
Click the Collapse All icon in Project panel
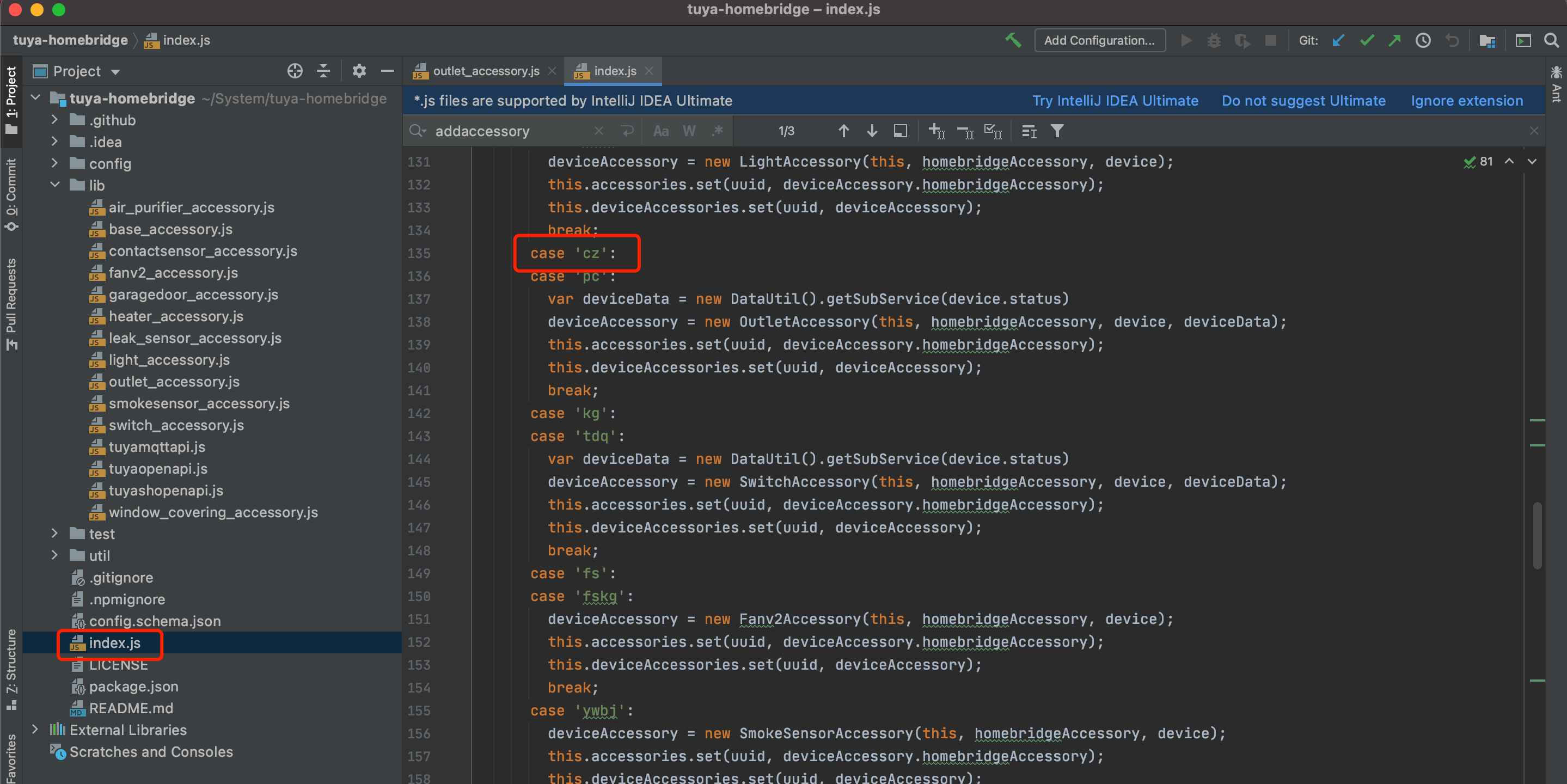click(x=323, y=71)
